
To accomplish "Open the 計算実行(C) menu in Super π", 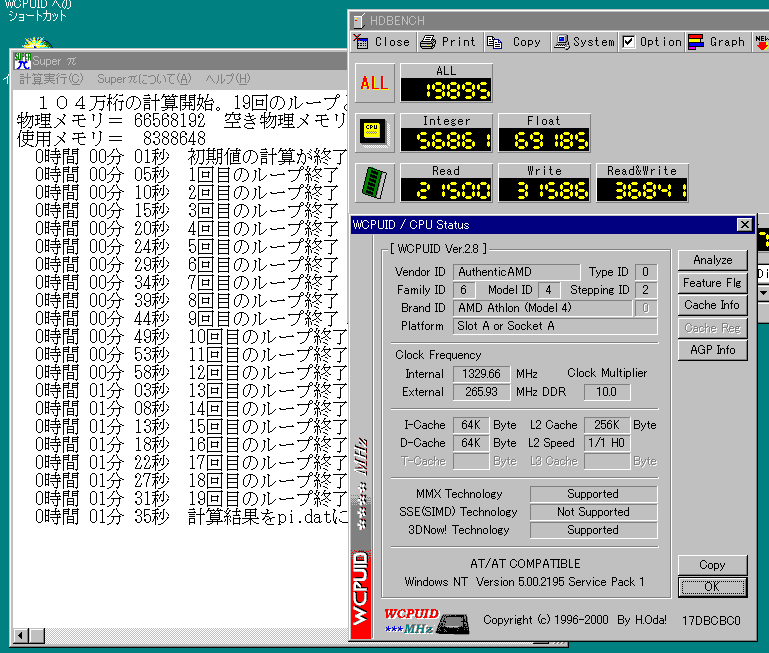I will tap(51, 79).
